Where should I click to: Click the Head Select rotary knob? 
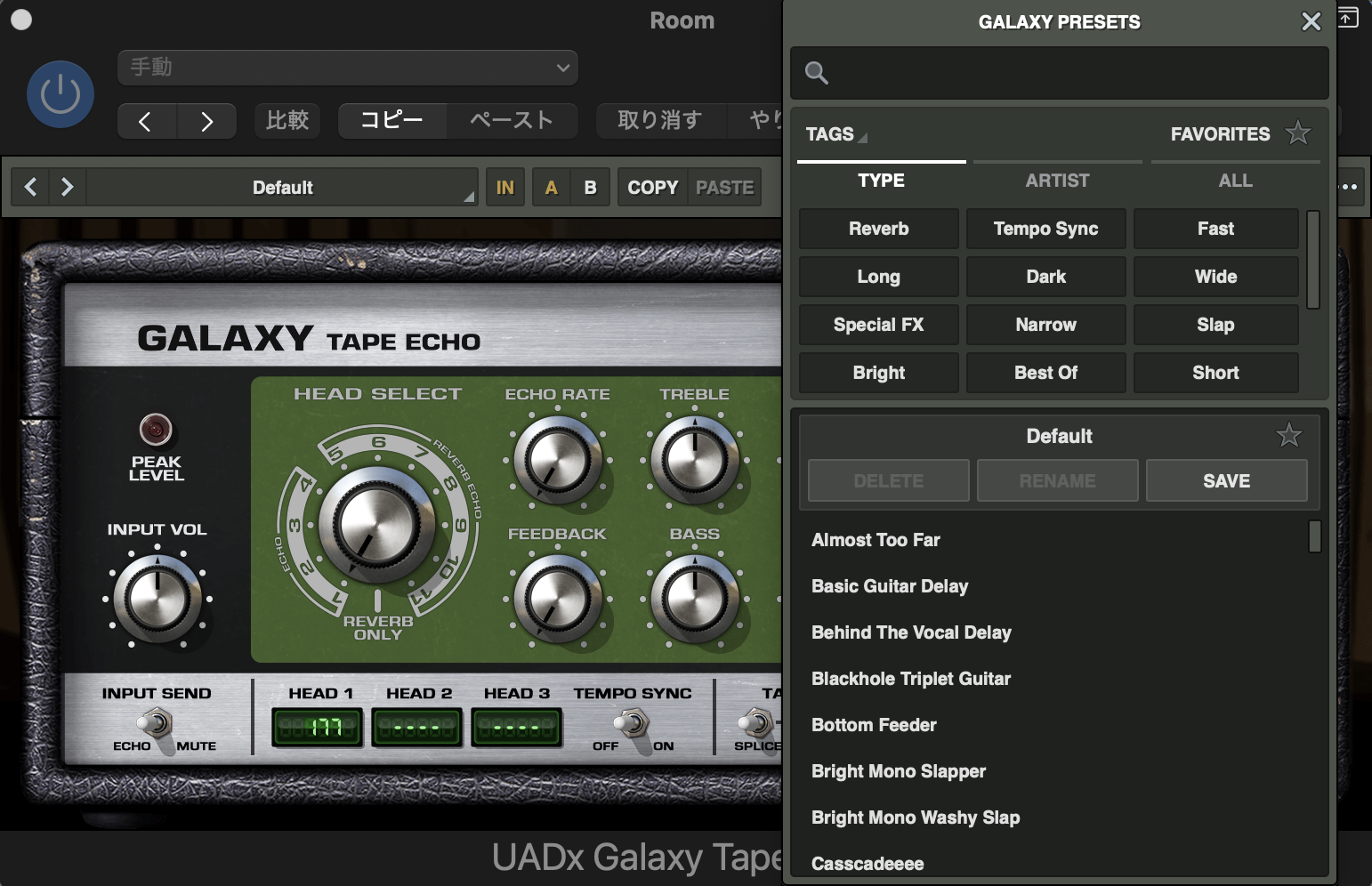pos(377,525)
